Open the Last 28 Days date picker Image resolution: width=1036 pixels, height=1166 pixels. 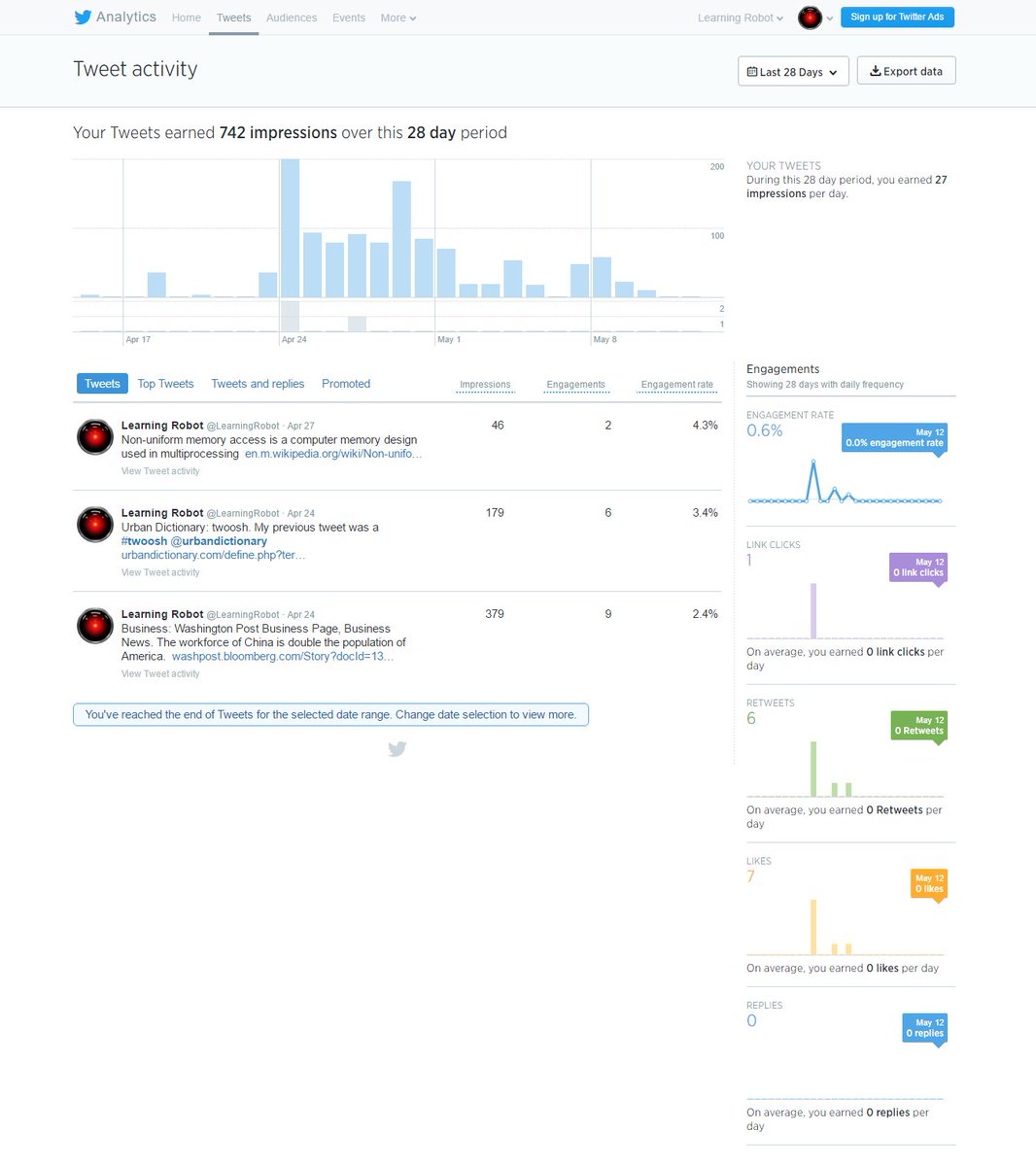[793, 71]
